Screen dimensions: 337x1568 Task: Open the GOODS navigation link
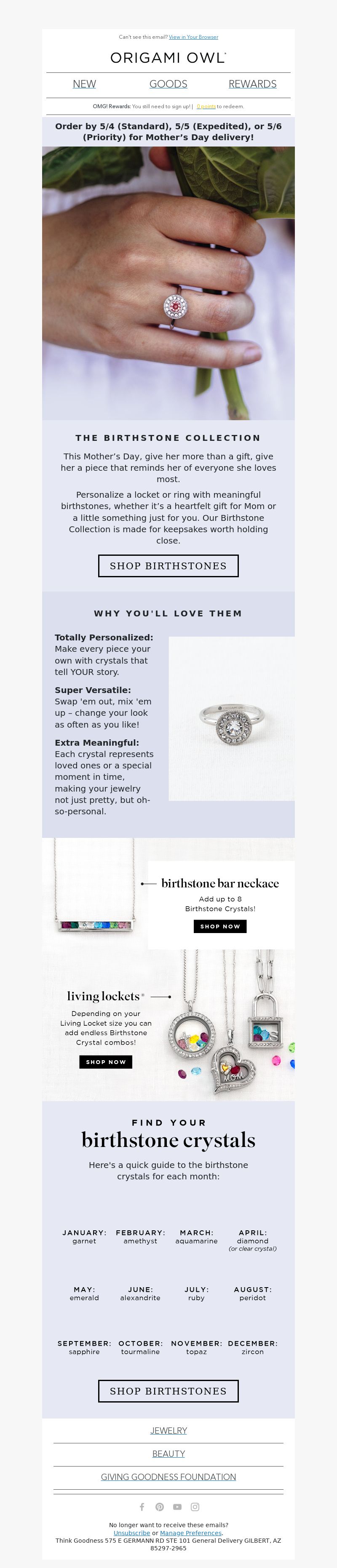[x=168, y=84]
